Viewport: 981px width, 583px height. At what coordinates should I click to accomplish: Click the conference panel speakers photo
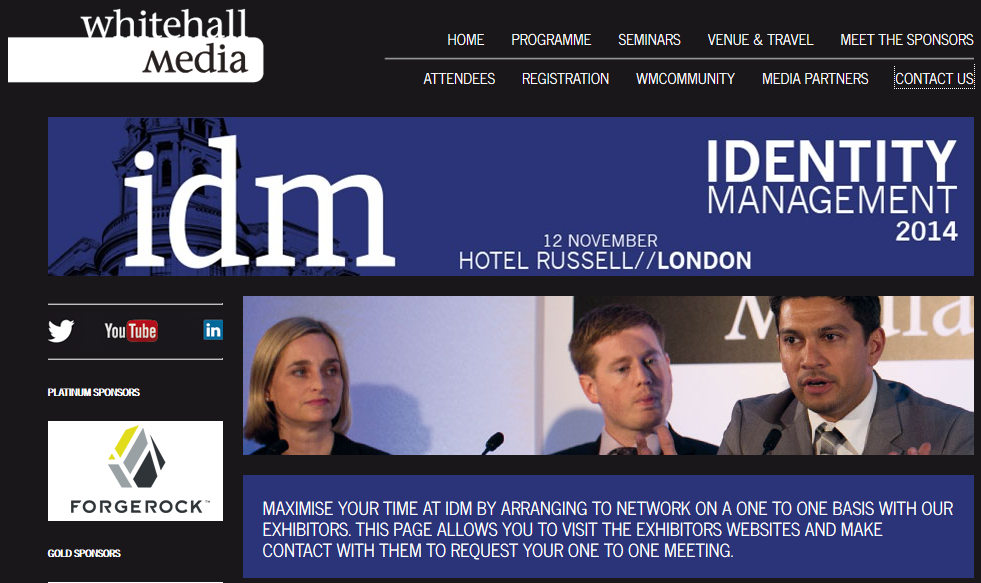(x=608, y=375)
